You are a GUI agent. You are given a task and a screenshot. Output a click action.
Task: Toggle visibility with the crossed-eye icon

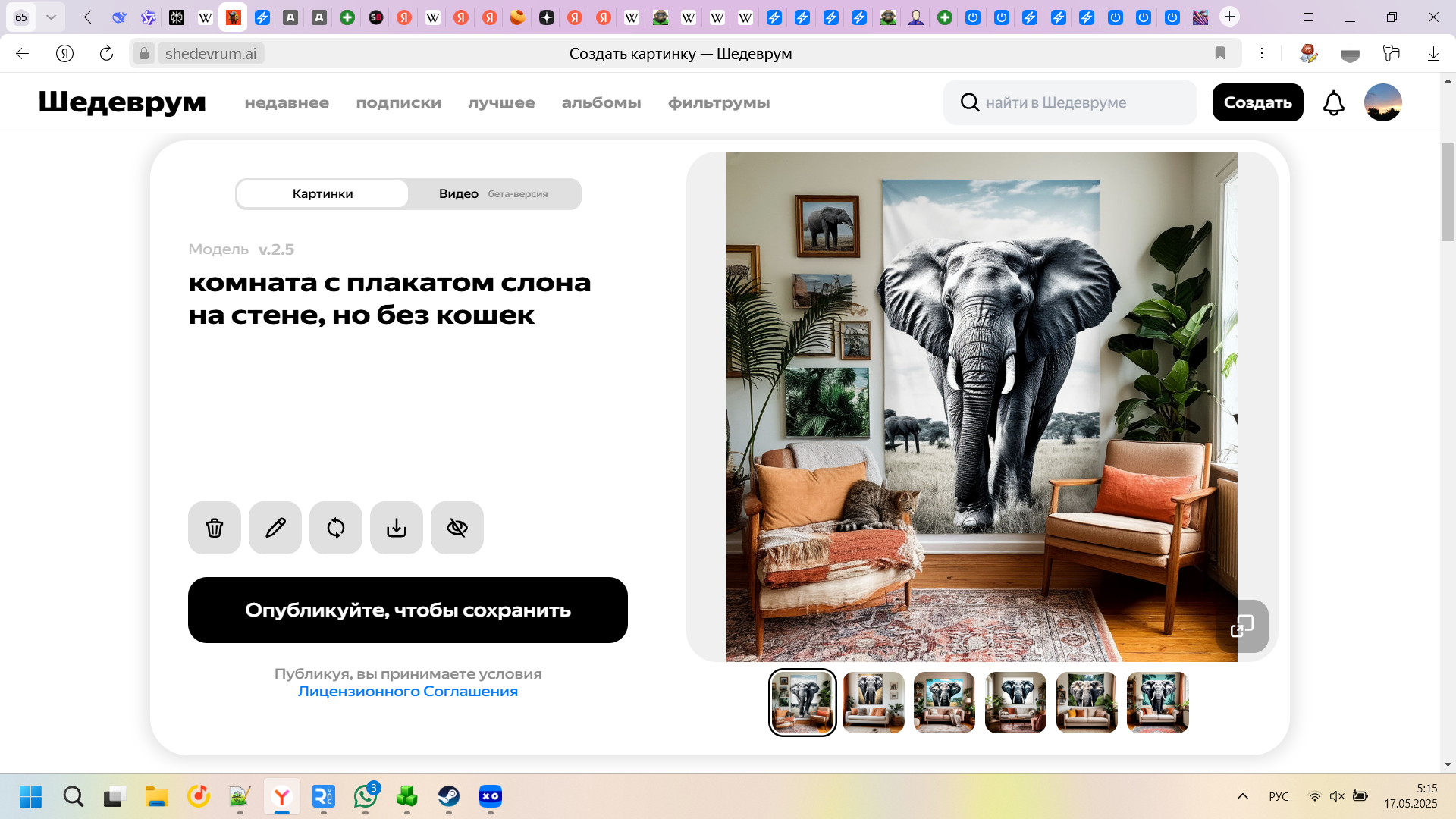click(x=457, y=528)
